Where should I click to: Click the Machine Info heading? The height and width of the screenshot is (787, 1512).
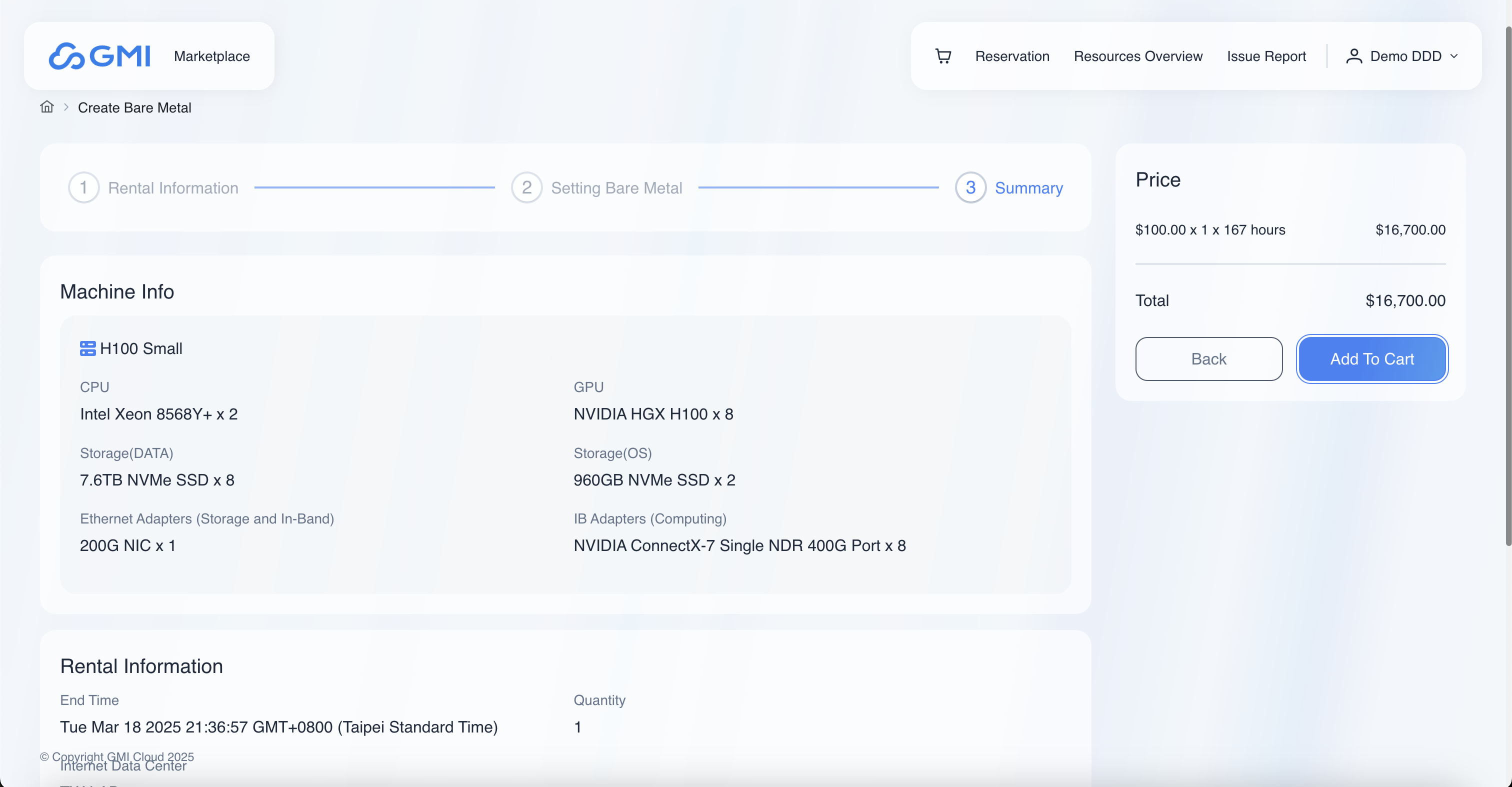click(x=117, y=291)
